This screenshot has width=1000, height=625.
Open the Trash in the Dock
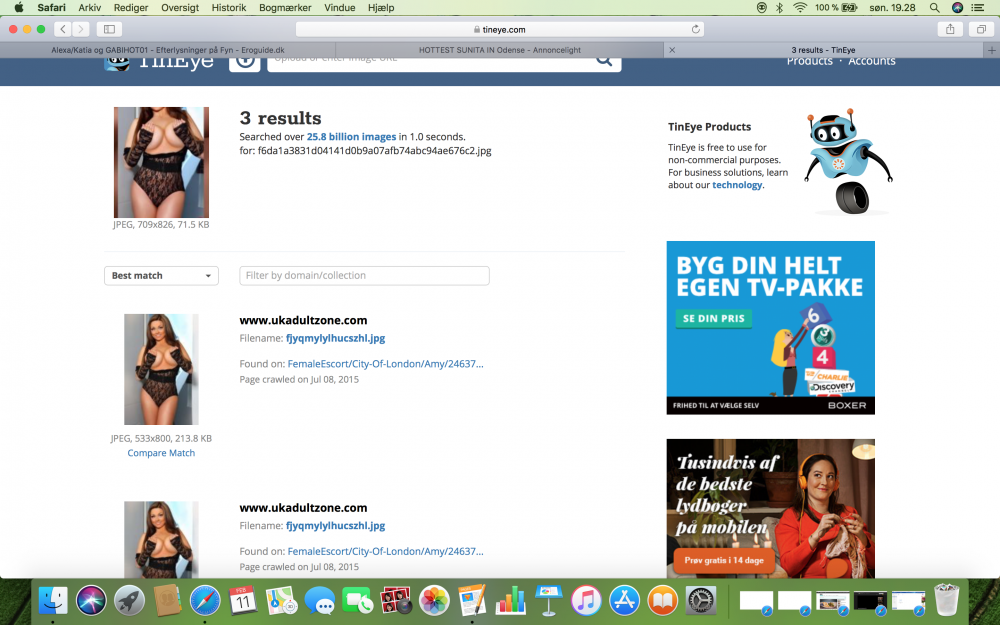pyautogui.click(x=946, y=599)
